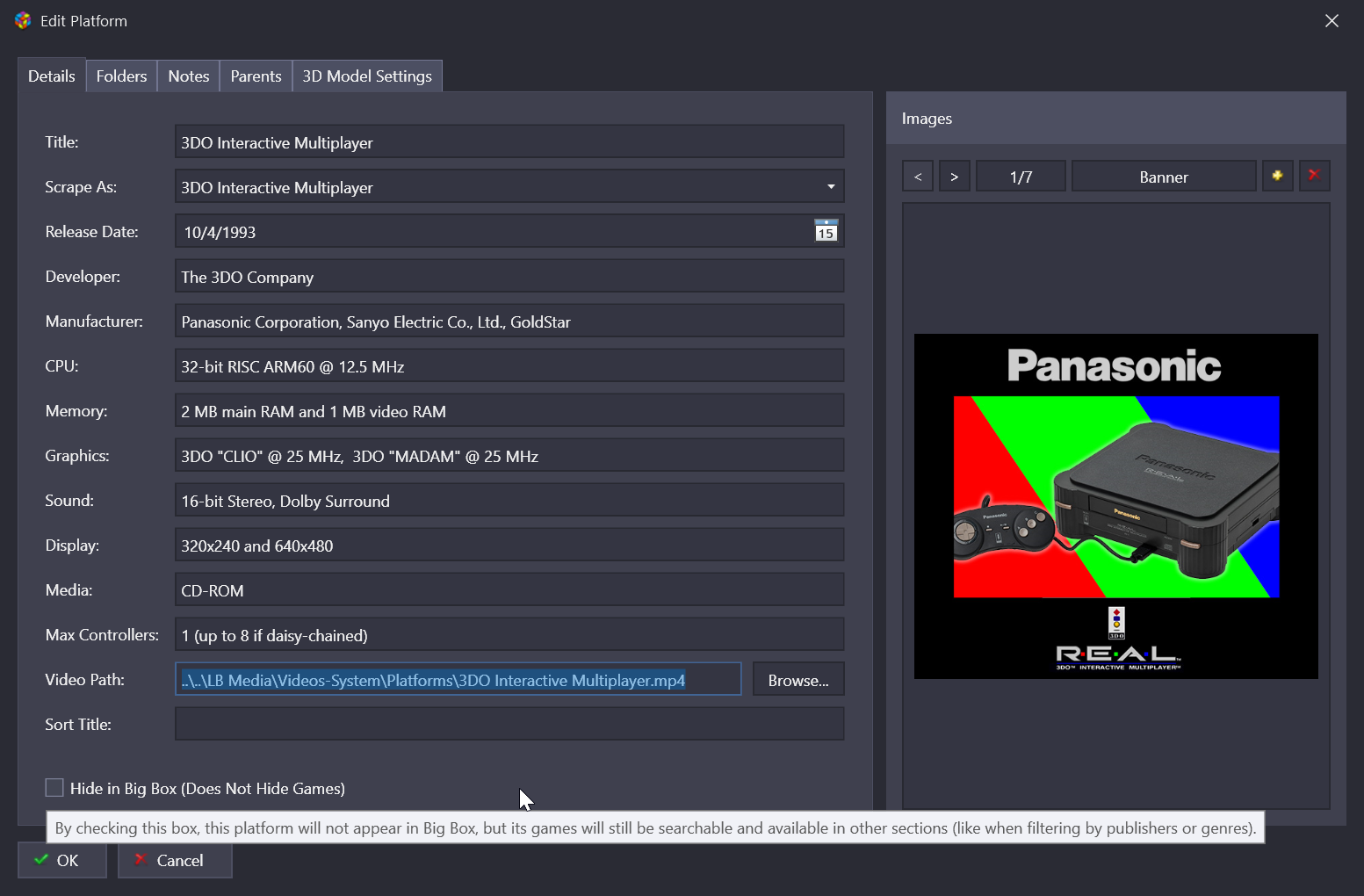Go to the next image
This screenshot has height=896, width=1364.
[955, 177]
